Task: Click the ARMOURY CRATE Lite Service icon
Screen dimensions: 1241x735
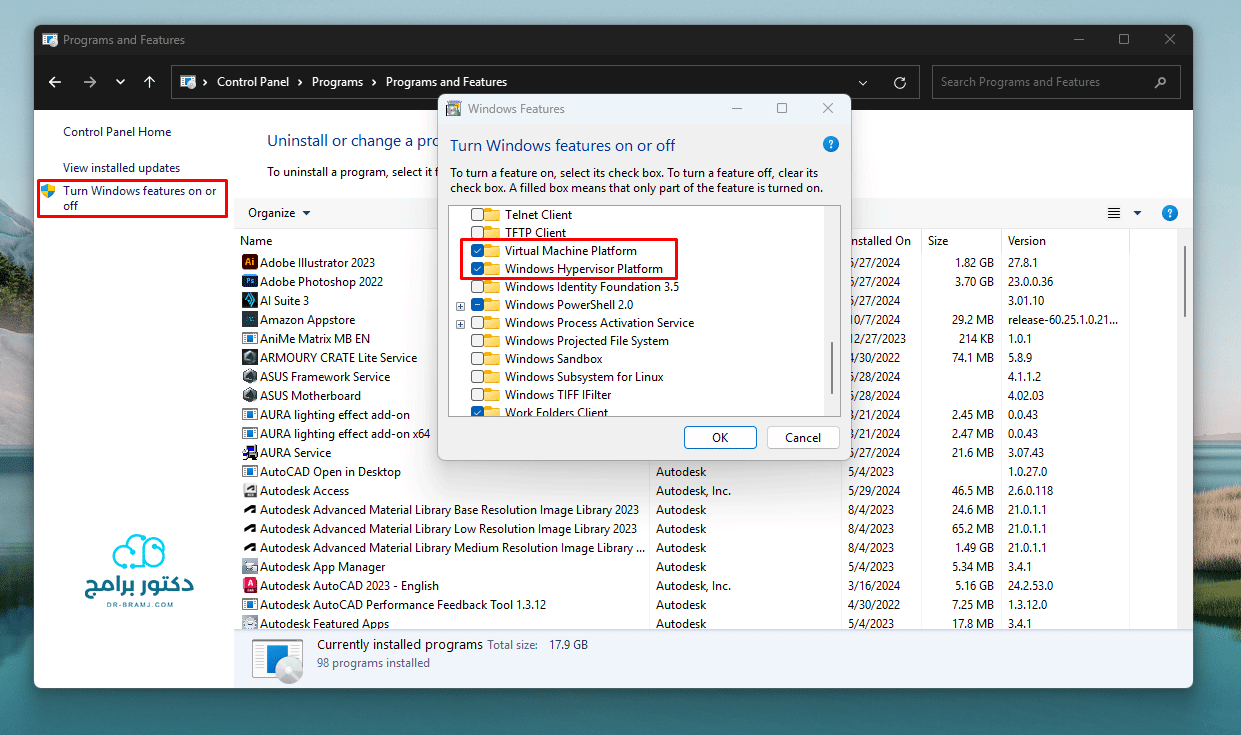Action: [250, 357]
